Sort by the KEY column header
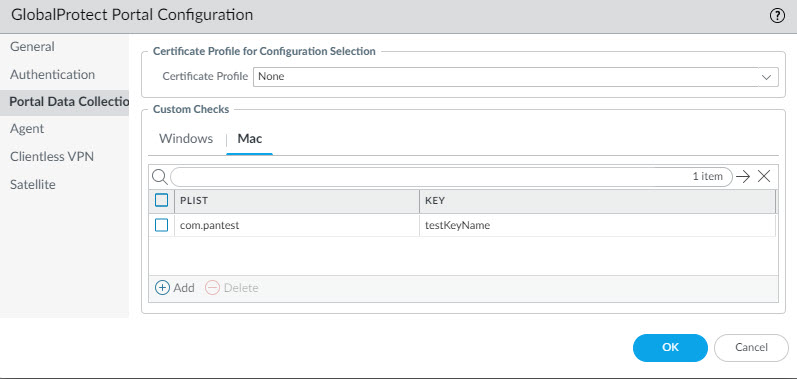This screenshot has width=797, height=379. tap(597, 201)
